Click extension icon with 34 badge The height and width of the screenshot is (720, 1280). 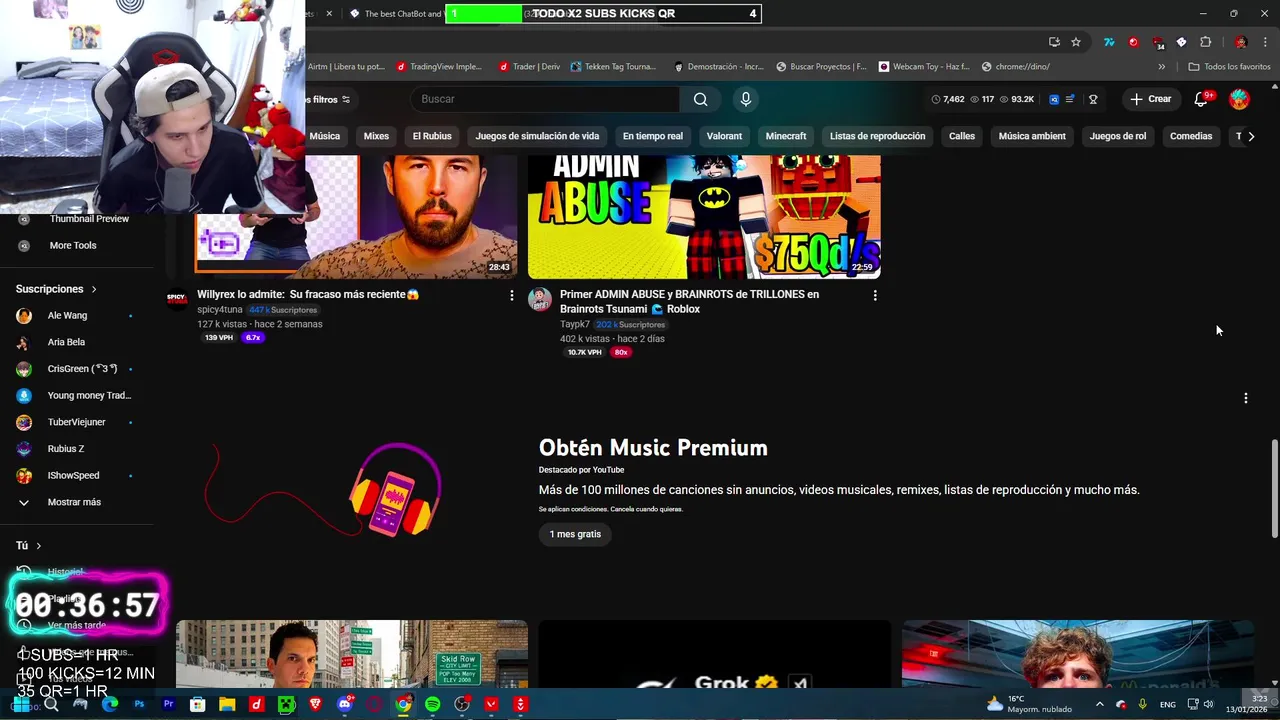point(1158,42)
